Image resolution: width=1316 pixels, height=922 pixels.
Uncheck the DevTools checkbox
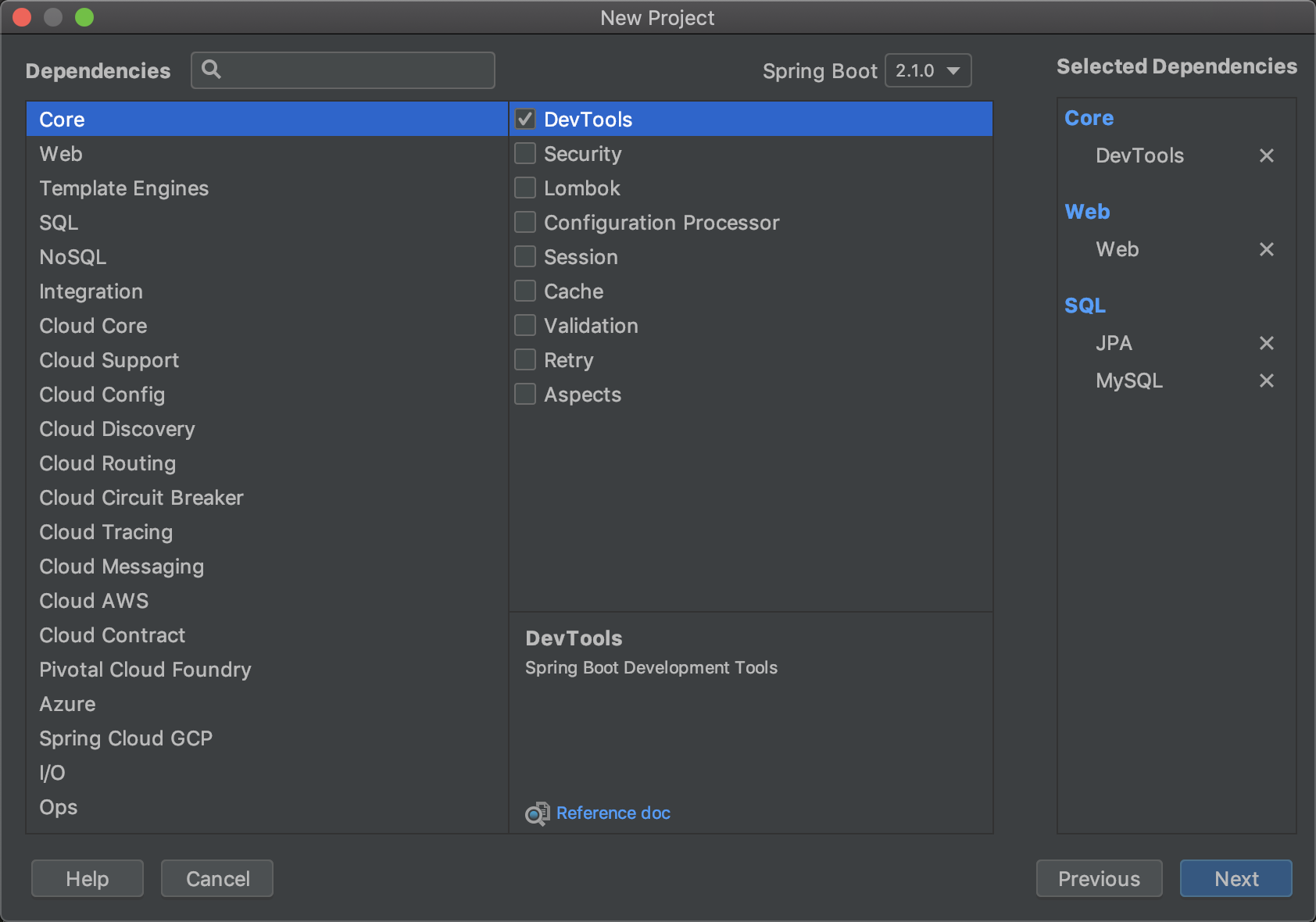point(525,119)
